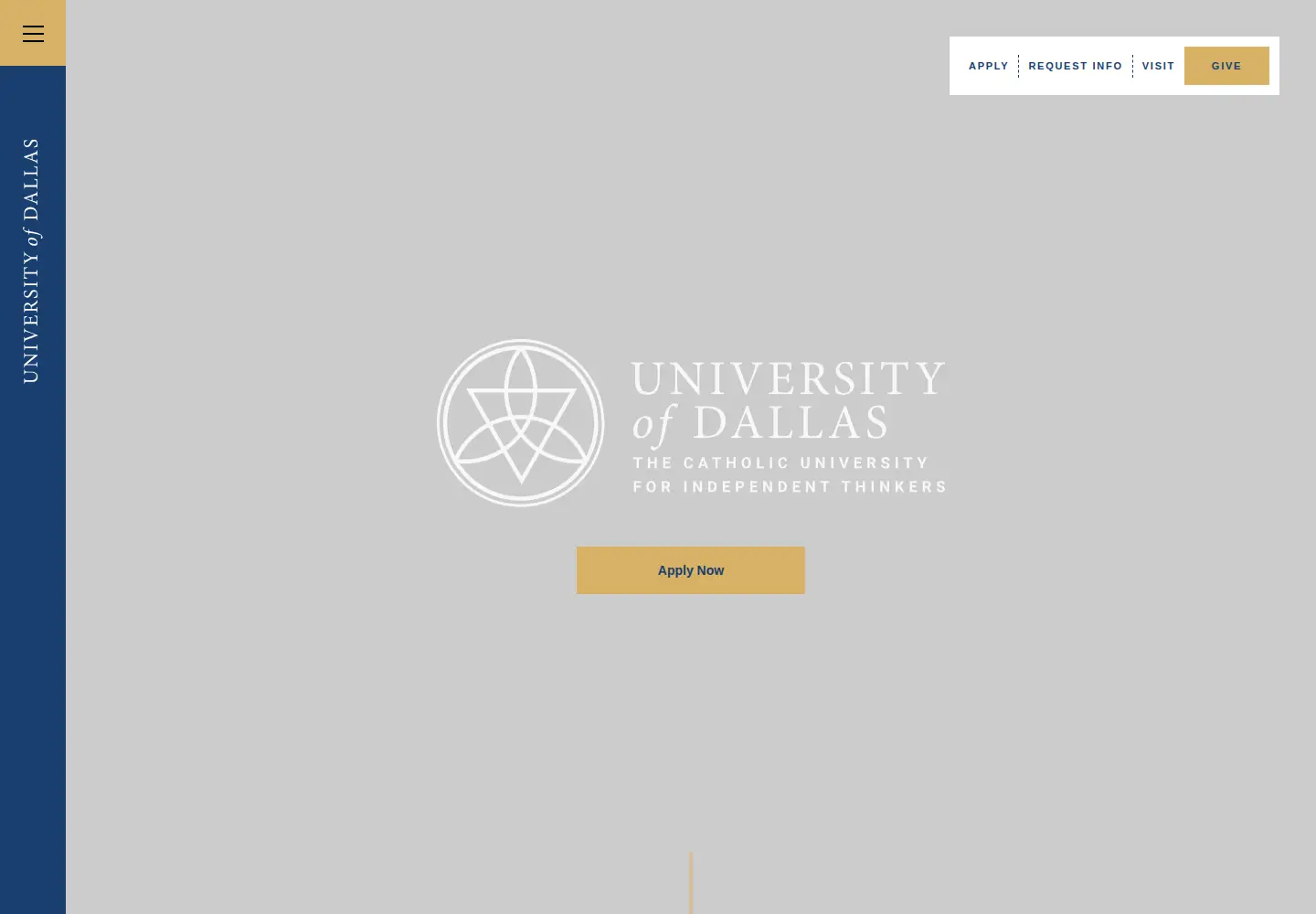Viewport: 1316px width, 914px height.
Task: Click the gold Give button
Action: [x=1226, y=66]
